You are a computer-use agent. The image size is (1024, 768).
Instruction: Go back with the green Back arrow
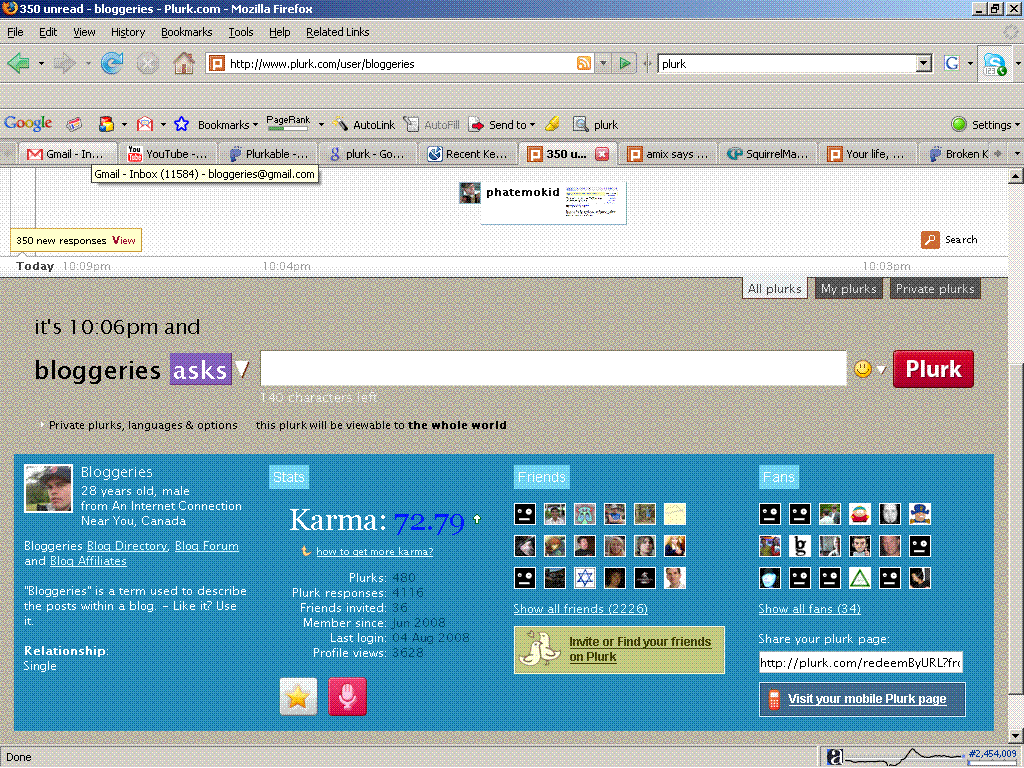18,63
